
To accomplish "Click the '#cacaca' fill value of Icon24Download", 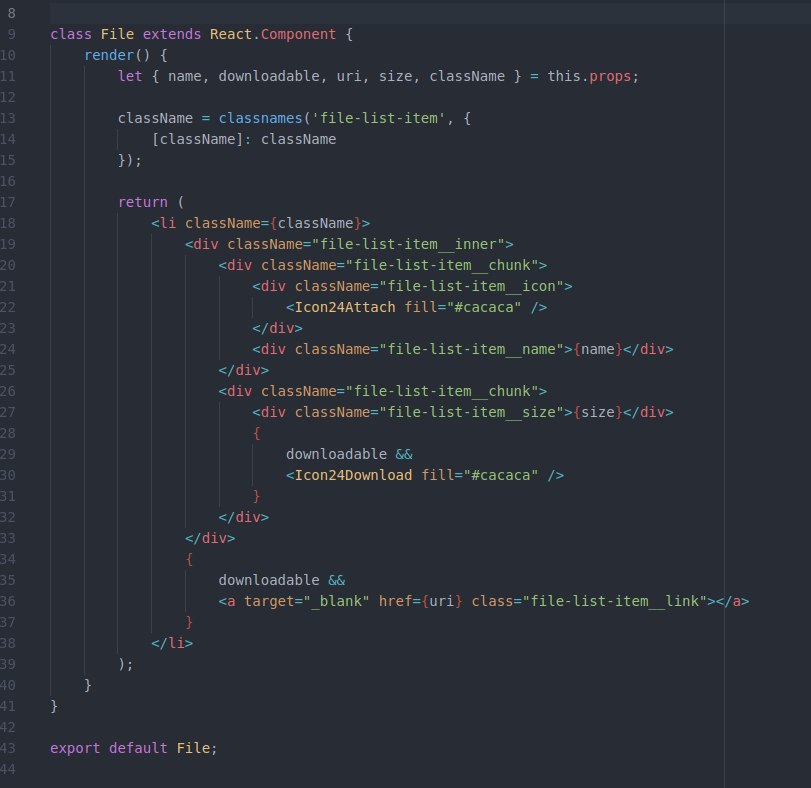I will click(501, 475).
